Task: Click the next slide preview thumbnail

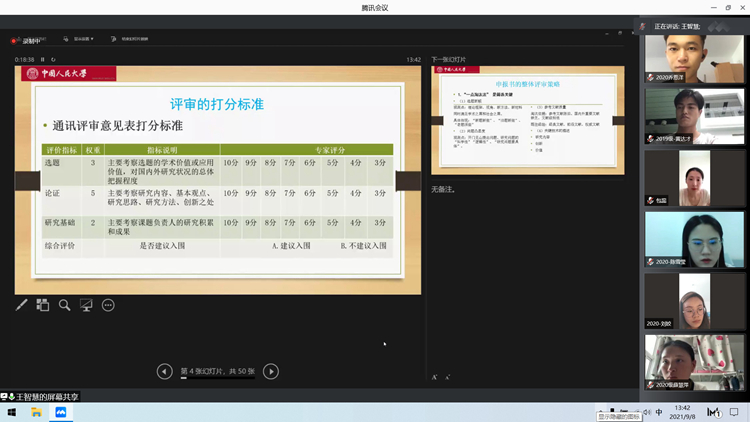Action: point(527,107)
